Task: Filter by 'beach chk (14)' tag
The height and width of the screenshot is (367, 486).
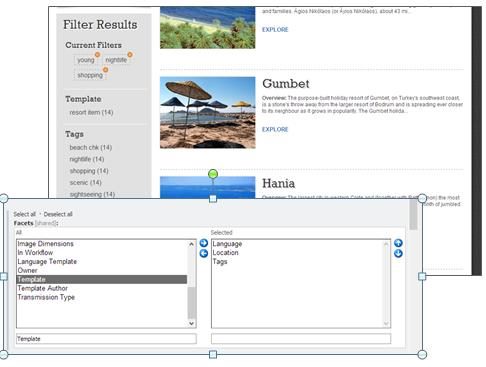Action: click(x=91, y=147)
